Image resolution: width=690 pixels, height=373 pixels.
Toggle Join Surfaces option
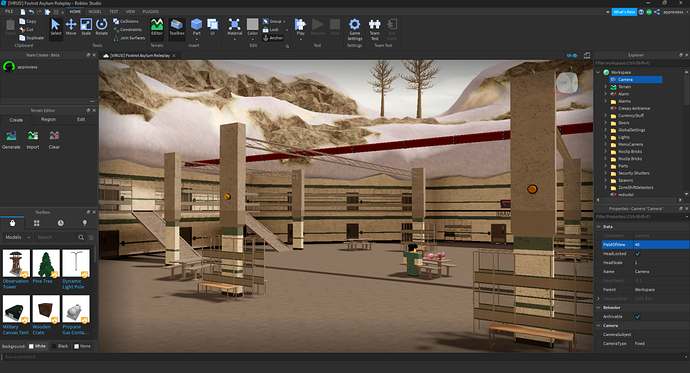click(129, 38)
